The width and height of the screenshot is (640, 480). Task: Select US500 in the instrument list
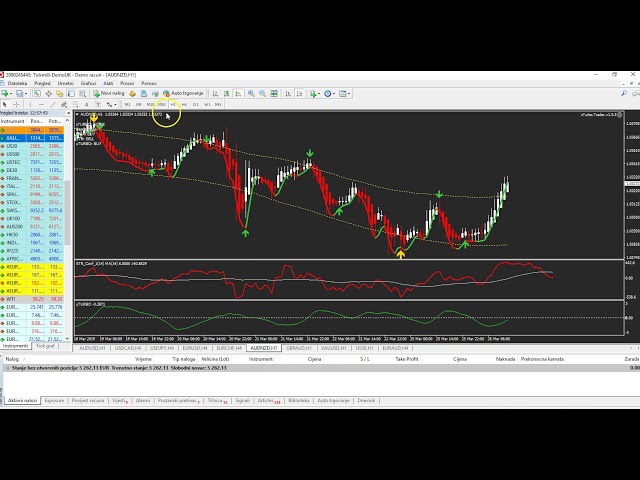(12, 154)
